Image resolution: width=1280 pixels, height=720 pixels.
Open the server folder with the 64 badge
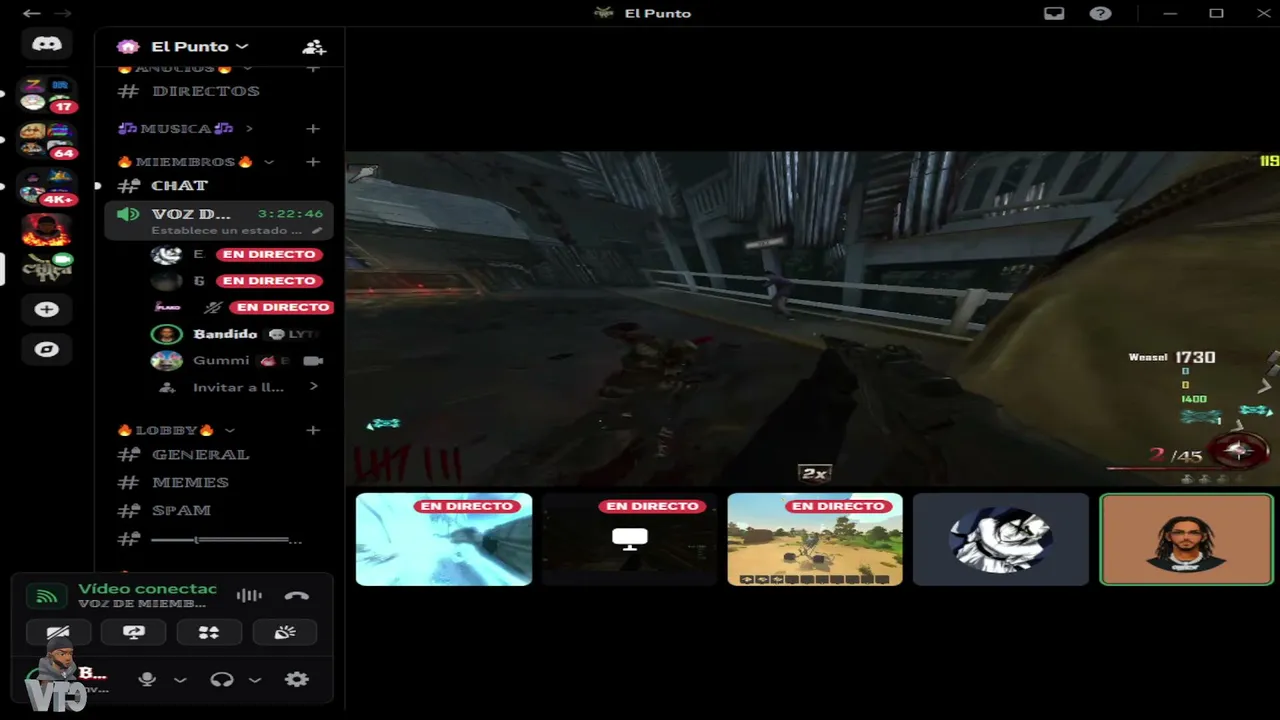tap(46, 141)
